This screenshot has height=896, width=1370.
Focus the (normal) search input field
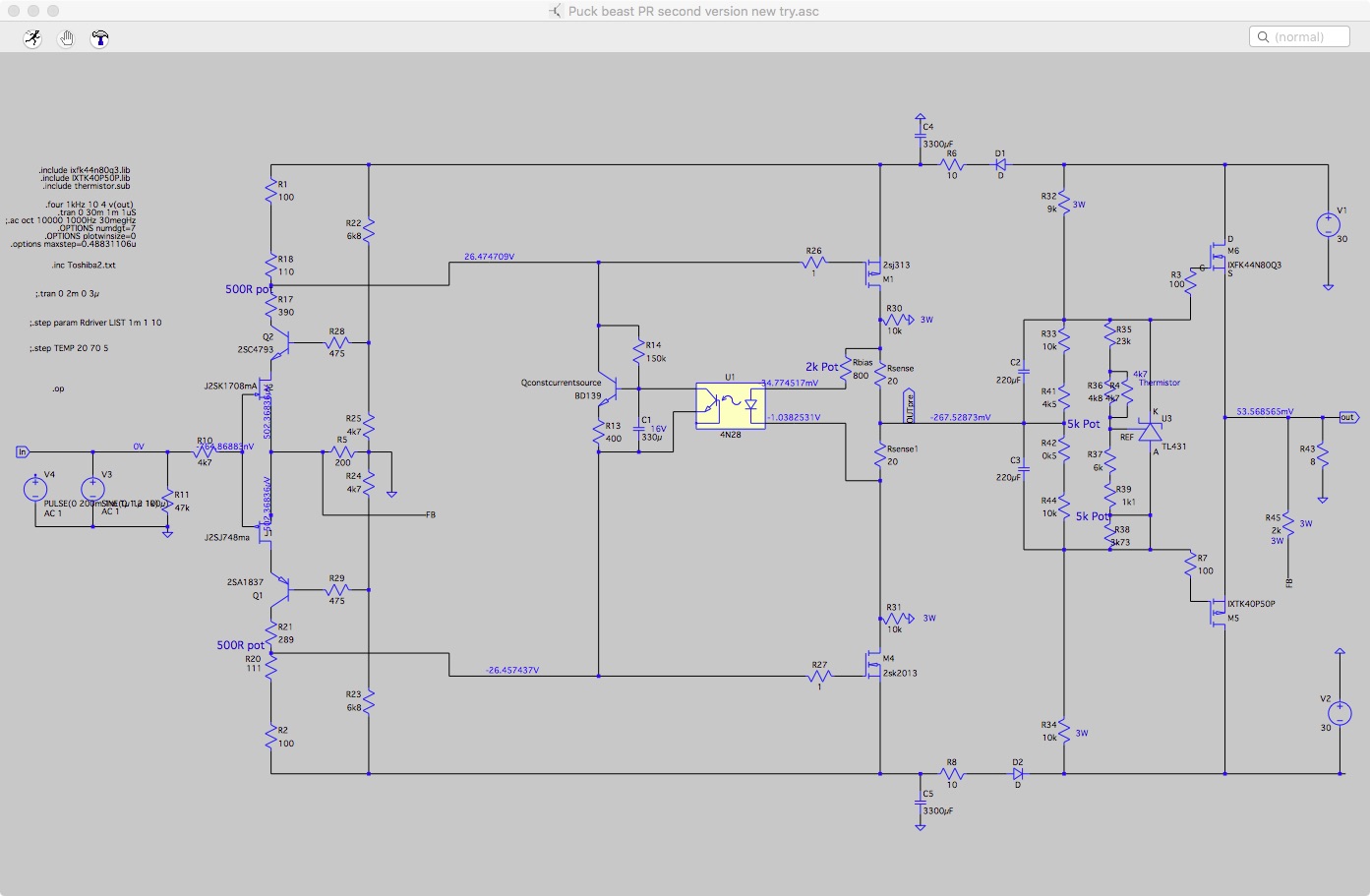click(1299, 36)
